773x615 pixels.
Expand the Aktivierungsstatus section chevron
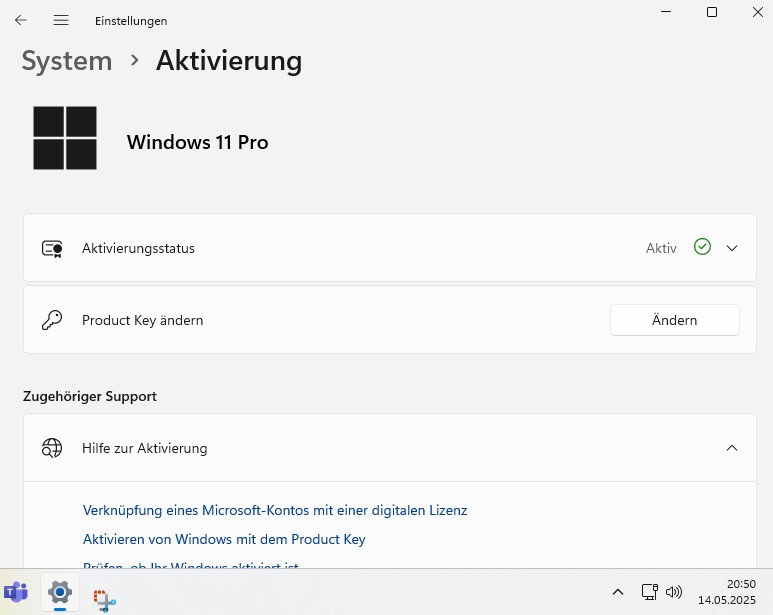[732, 248]
